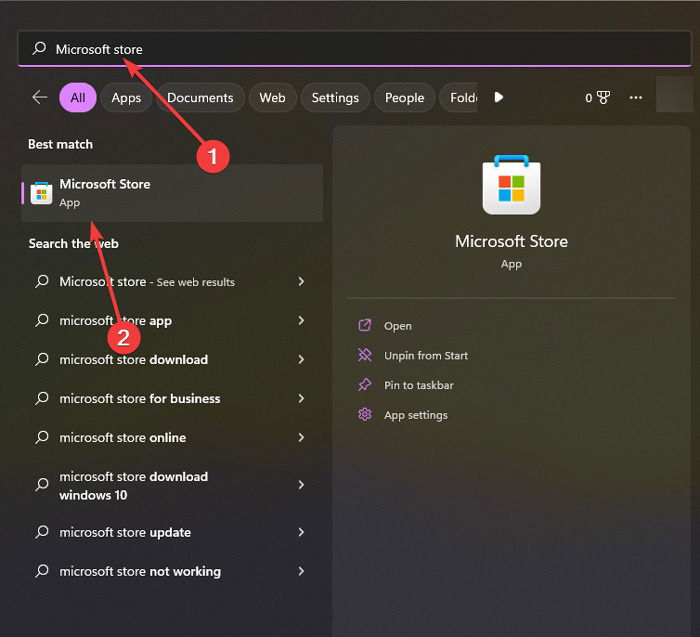The height and width of the screenshot is (637, 700).
Task: Click search icon beside microsoft store download
Action: [42, 359]
